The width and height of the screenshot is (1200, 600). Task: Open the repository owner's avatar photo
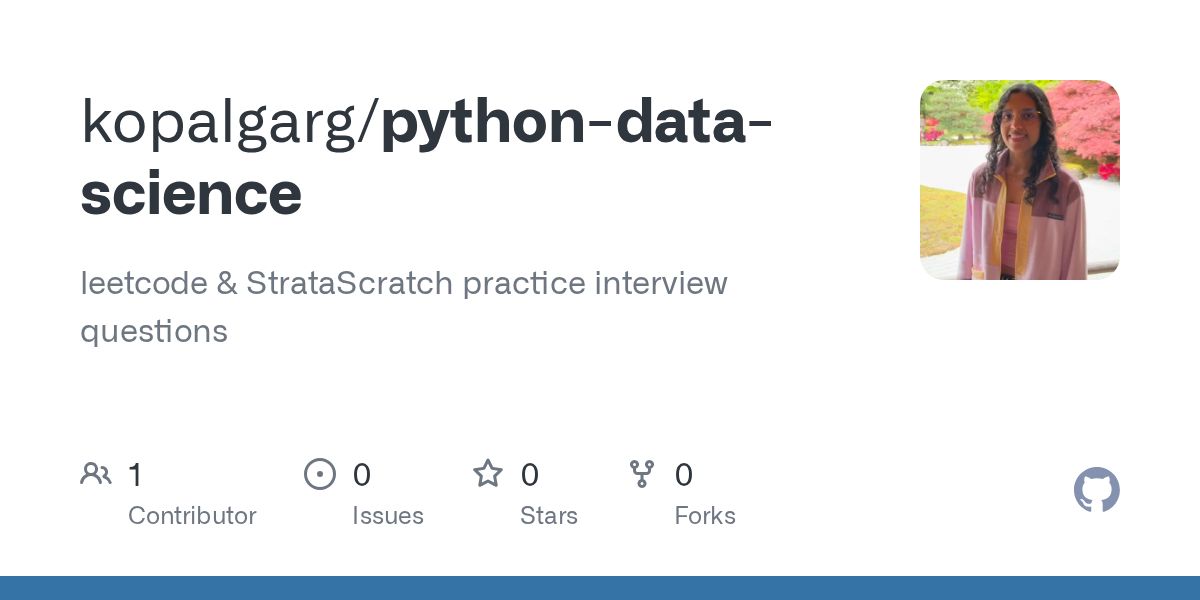[1019, 180]
